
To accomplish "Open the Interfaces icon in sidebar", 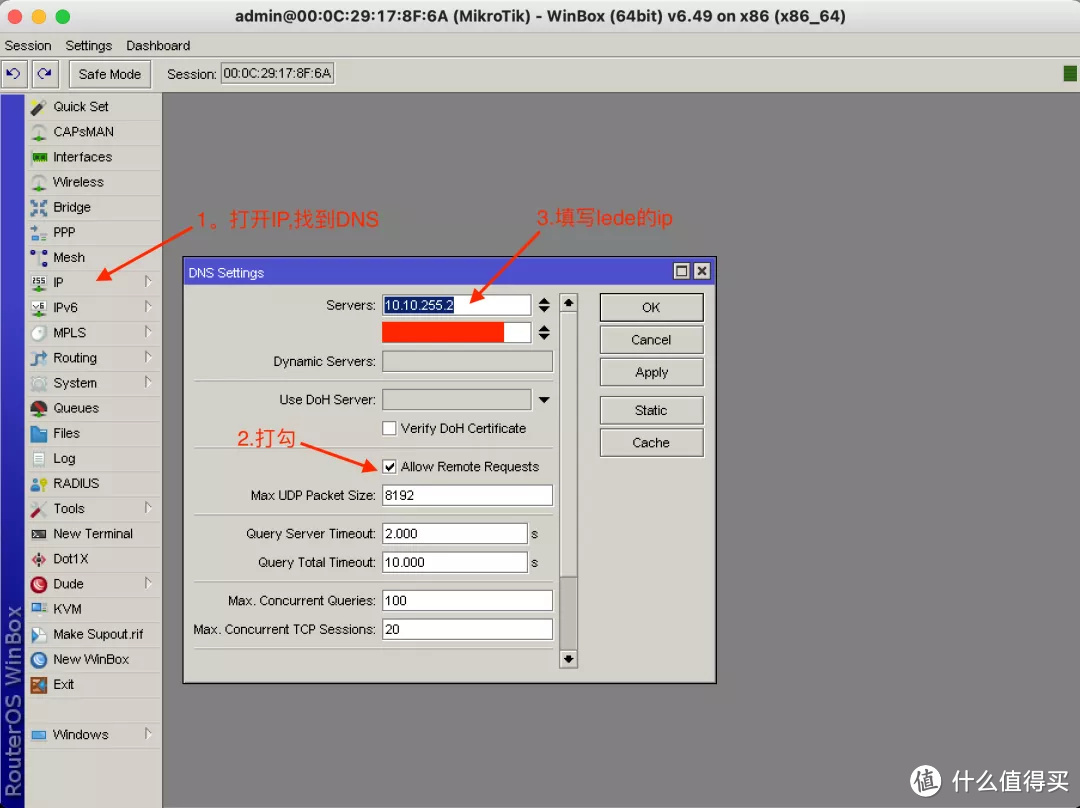I will (39, 157).
